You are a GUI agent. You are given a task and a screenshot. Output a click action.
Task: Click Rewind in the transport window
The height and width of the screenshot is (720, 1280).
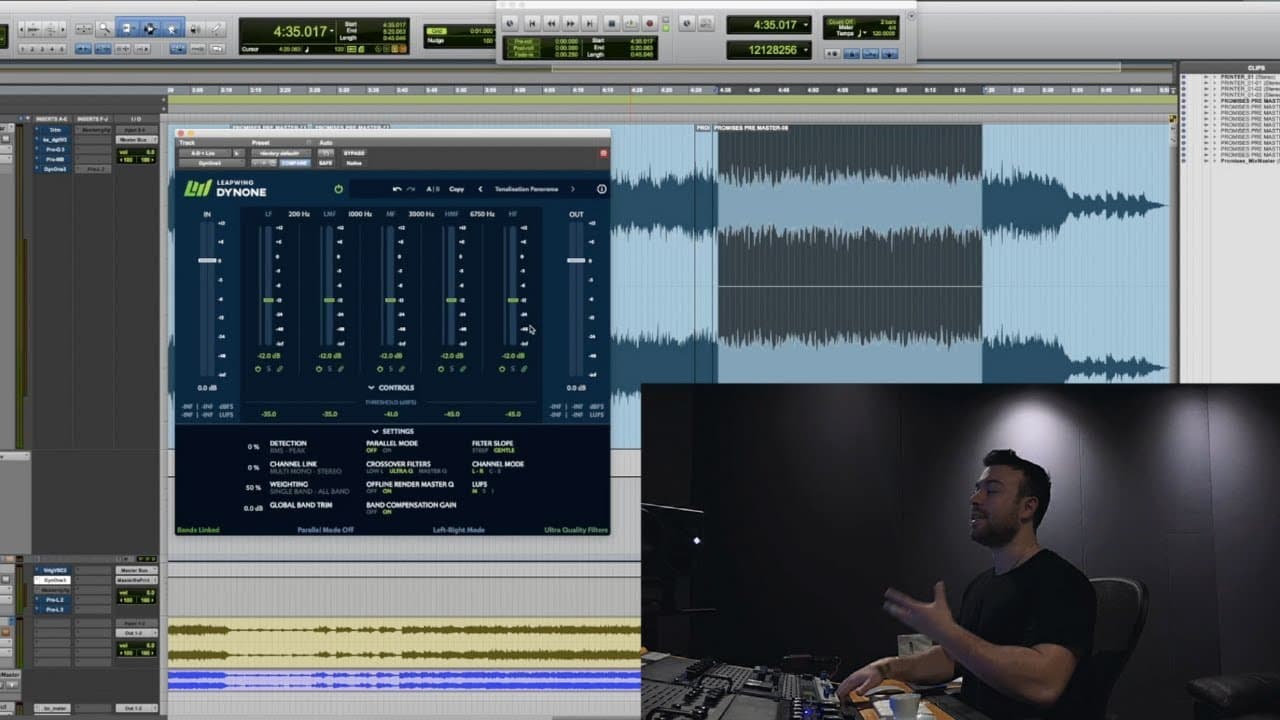click(551, 22)
